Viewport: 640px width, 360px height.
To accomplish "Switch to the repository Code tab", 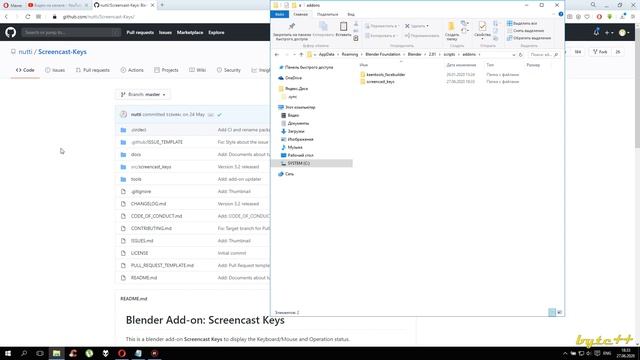I will pyautogui.click(x=25, y=70).
